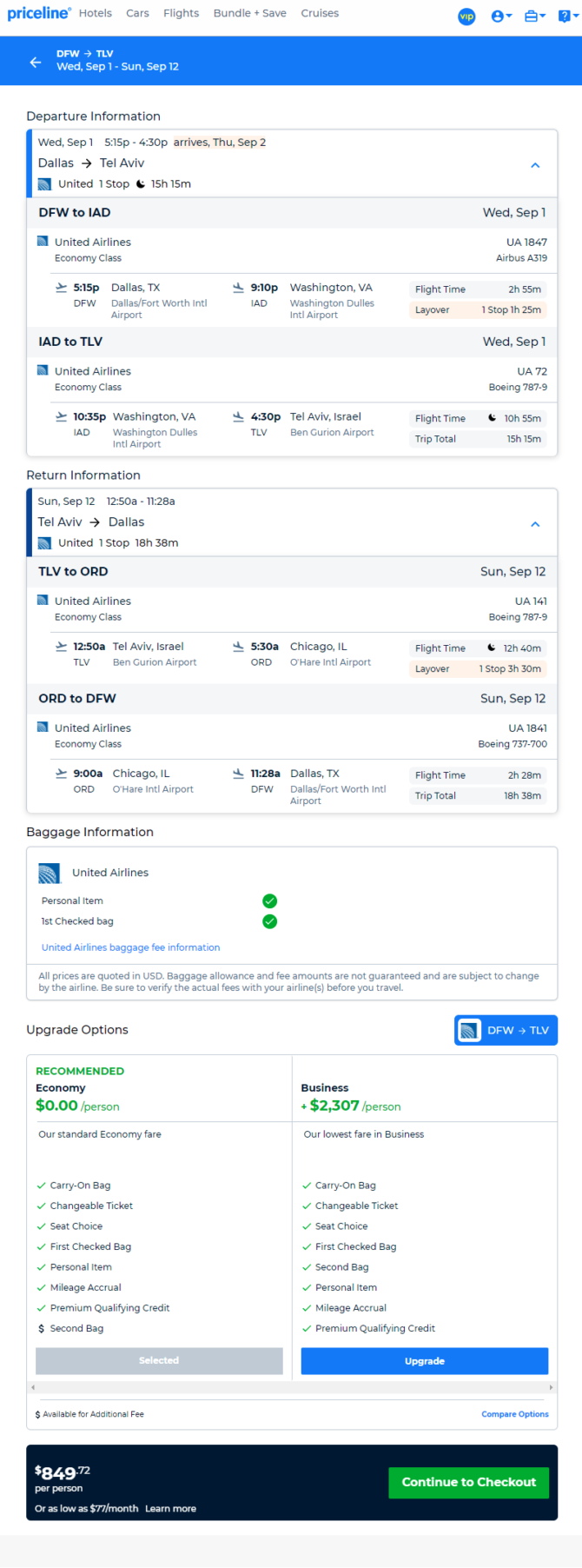Click green checkmark for Personal Item
582x1568 pixels.
(270, 900)
